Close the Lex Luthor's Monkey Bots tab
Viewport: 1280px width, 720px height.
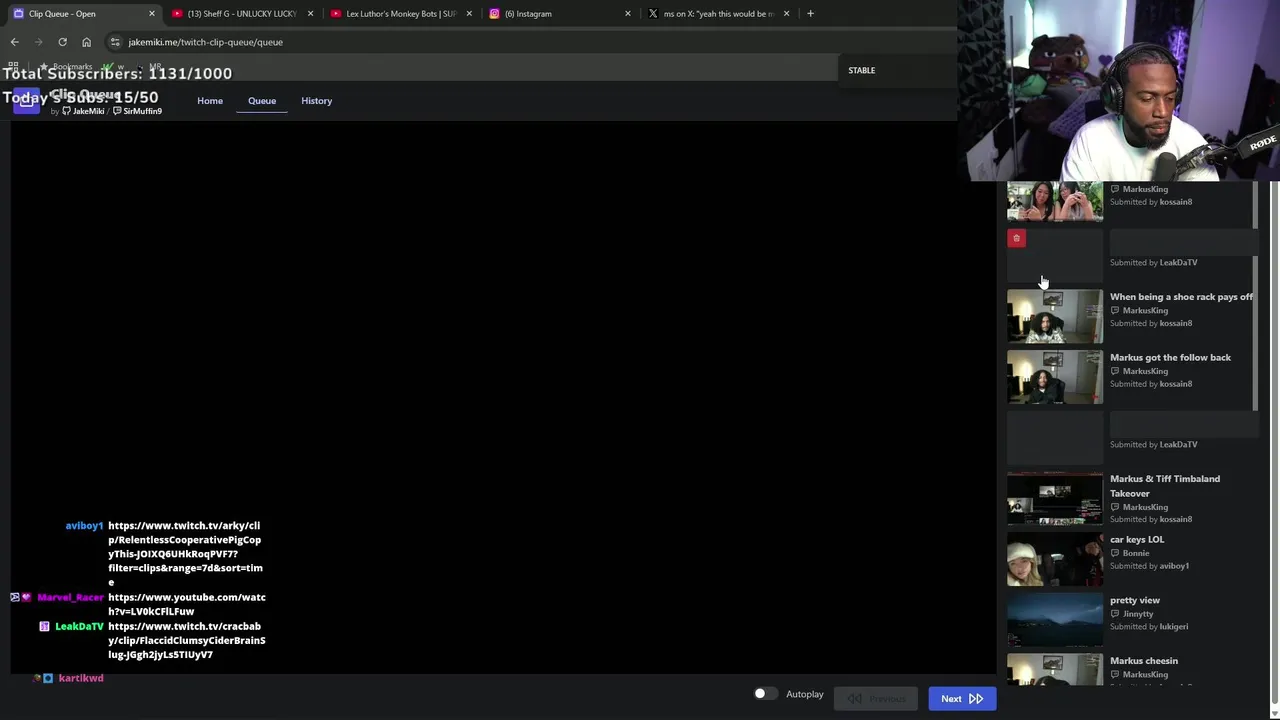pos(469,14)
